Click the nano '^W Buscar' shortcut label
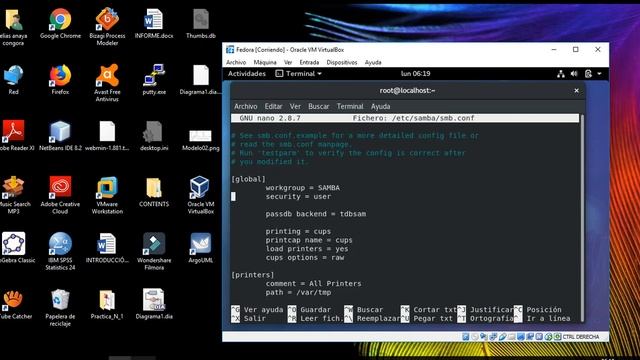Screen dimensions: 640x360 pyautogui.click(x=364, y=310)
